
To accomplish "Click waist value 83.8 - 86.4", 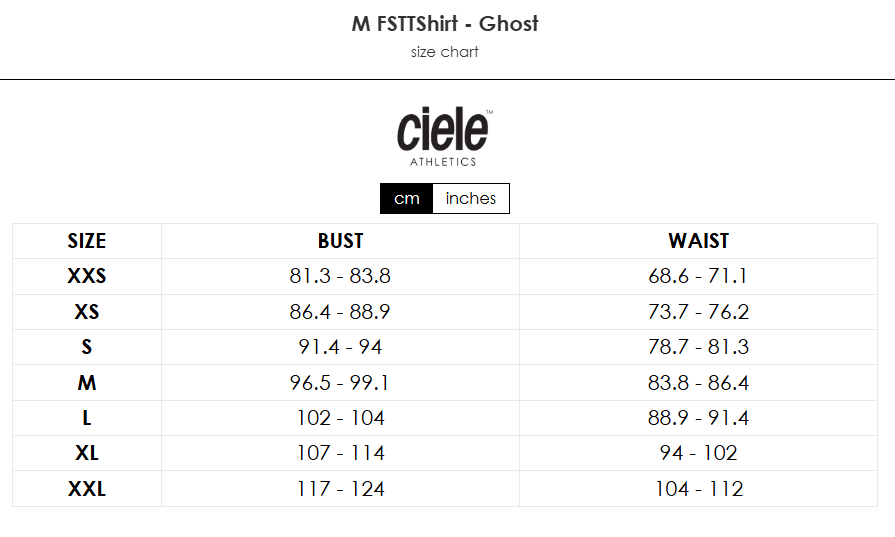I will click(699, 382).
